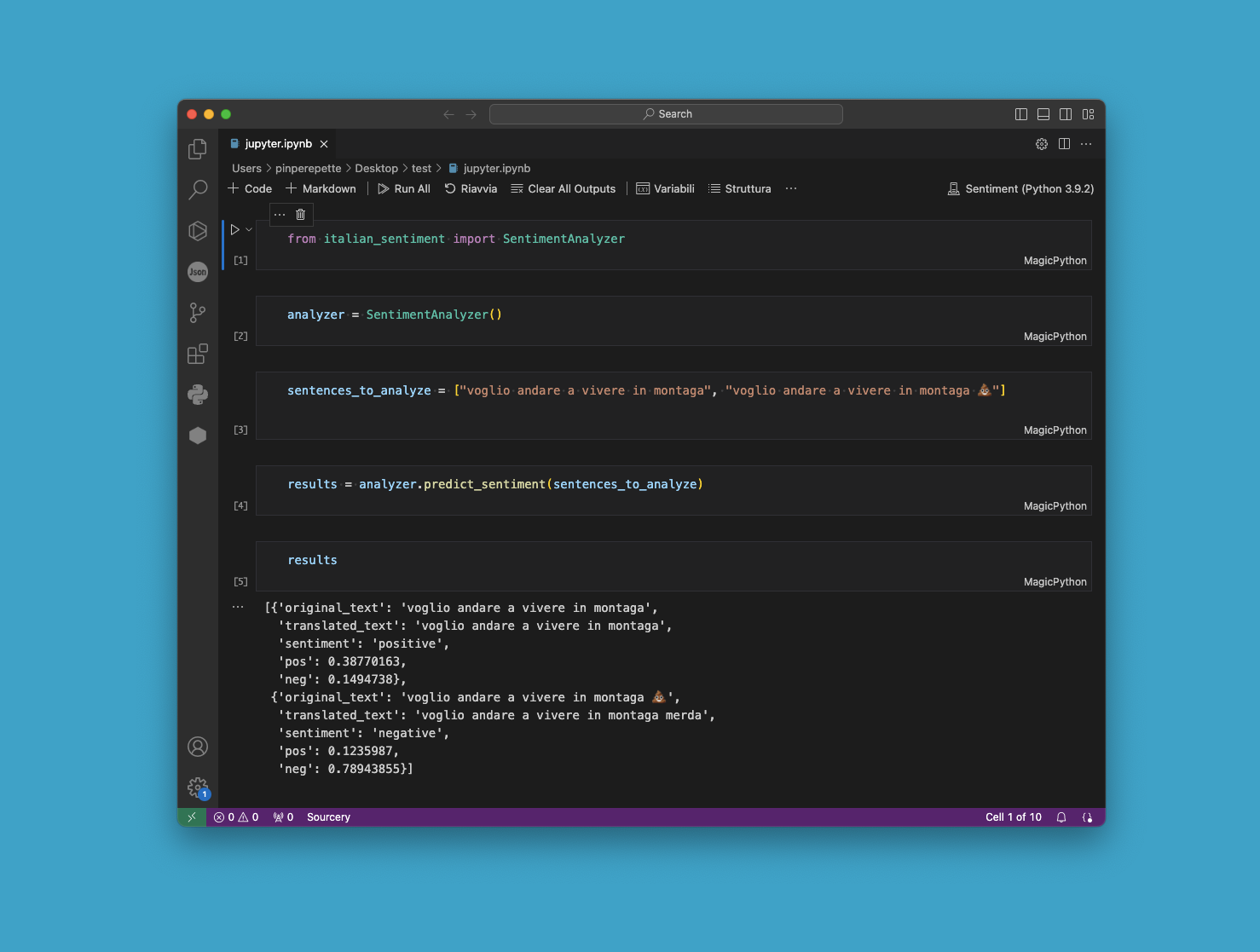Open the Extensions view
1260x952 pixels.
[x=198, y=354]
